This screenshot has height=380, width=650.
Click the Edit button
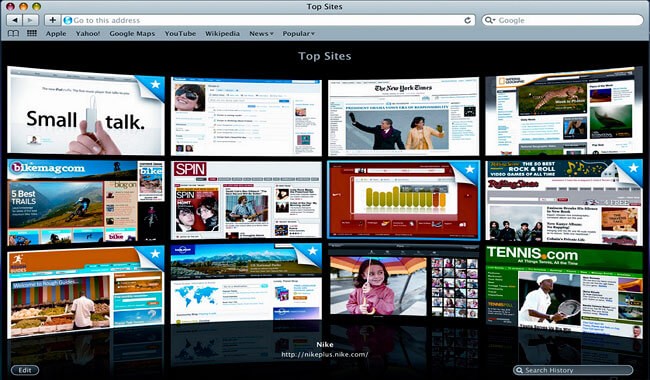[25, 370]
